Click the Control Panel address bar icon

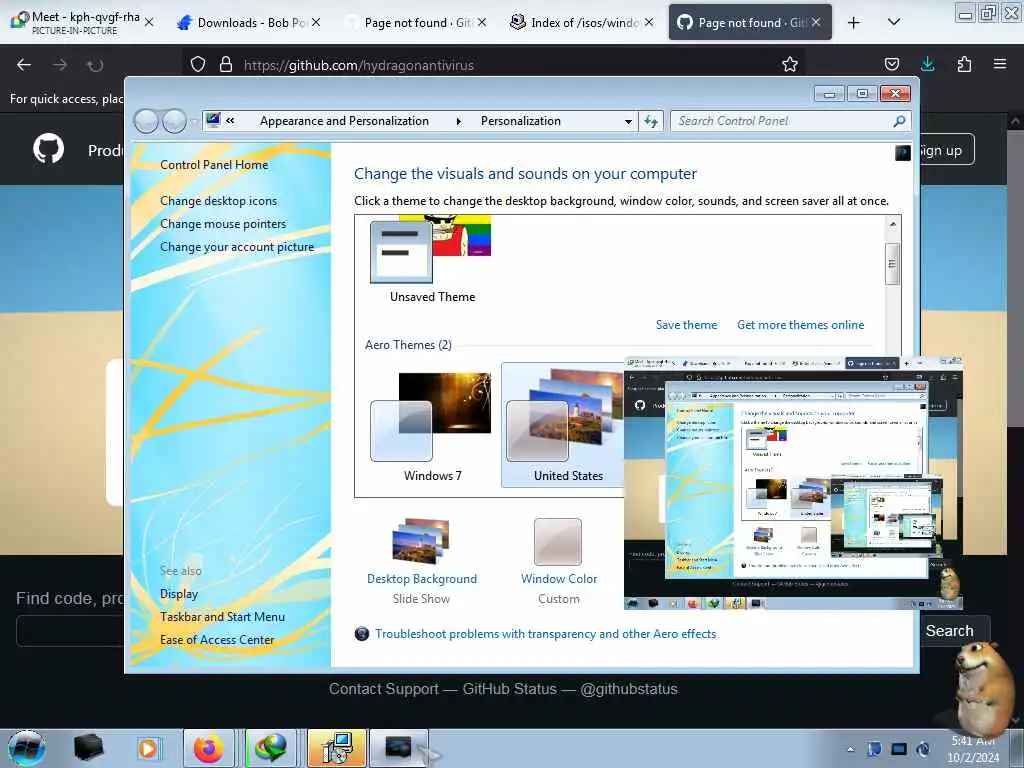pos(213,120)
